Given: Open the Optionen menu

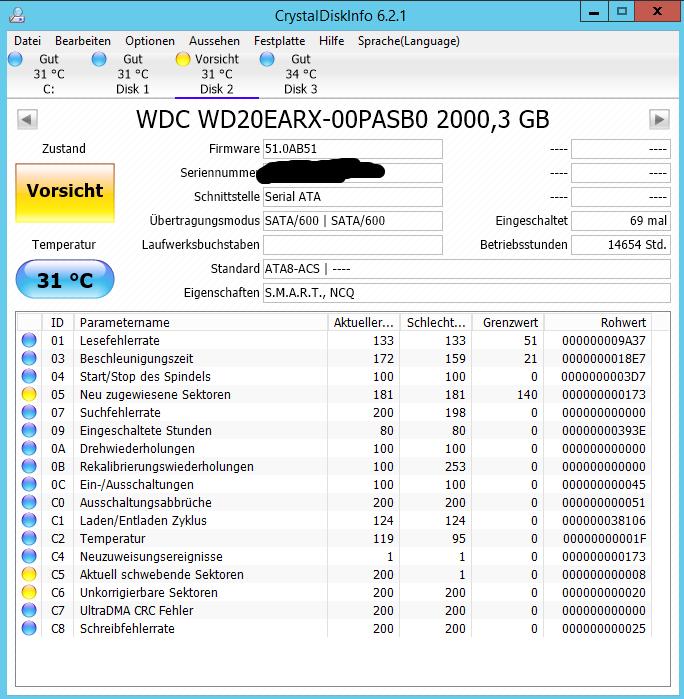Looking at the screenshot, I should coord(150,41).
